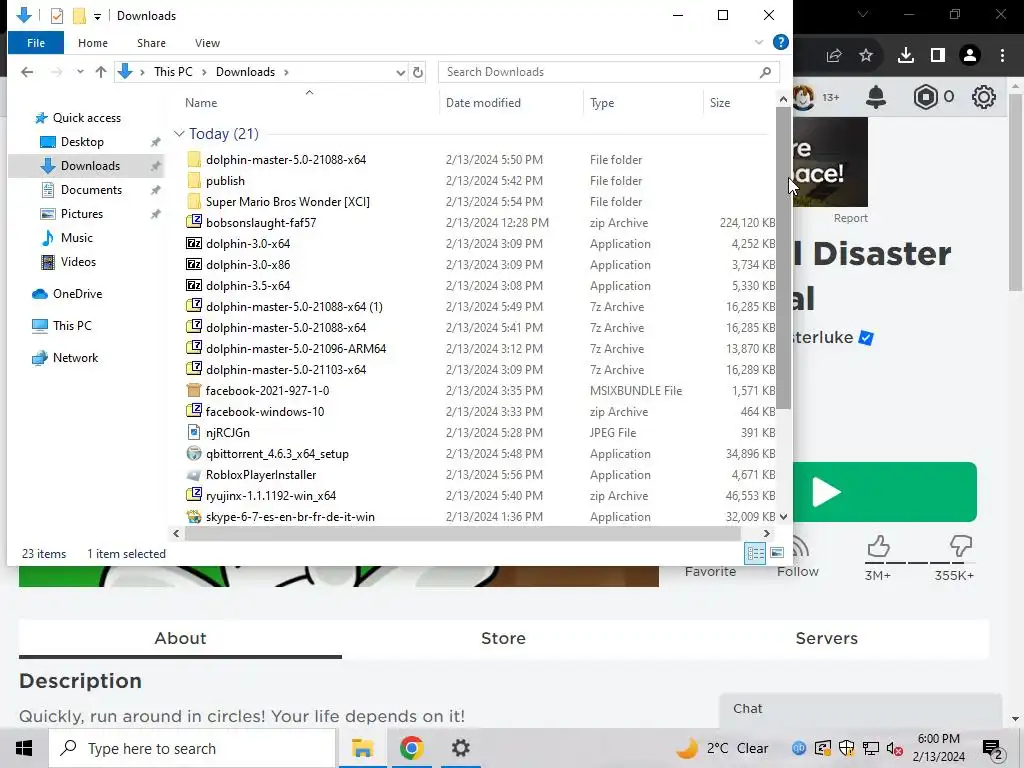
Task: Open Chrome downloads icon
Action: point(906,56)
